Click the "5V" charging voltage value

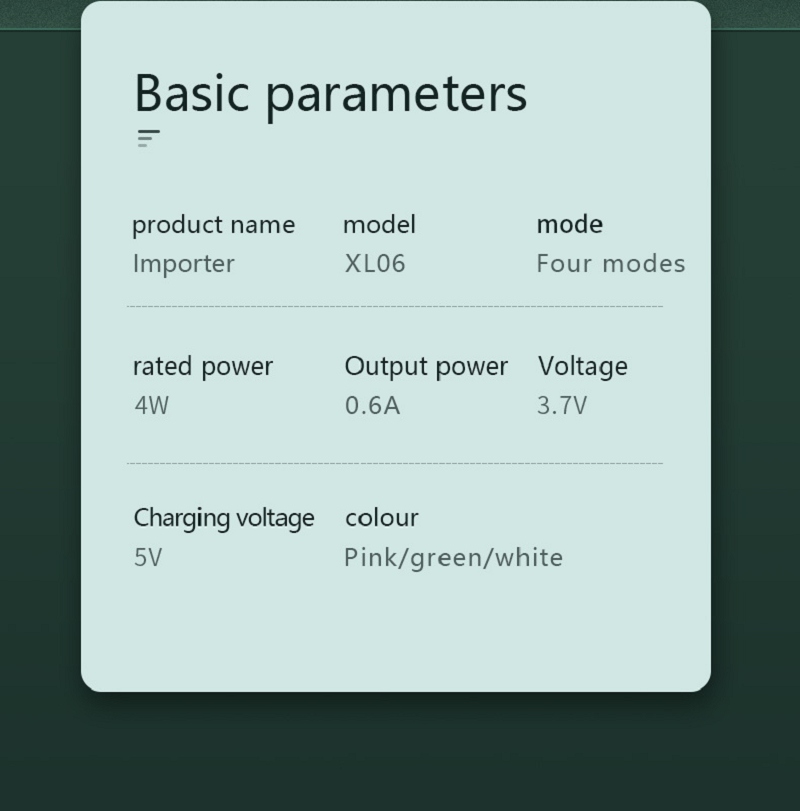coord(148,557)
